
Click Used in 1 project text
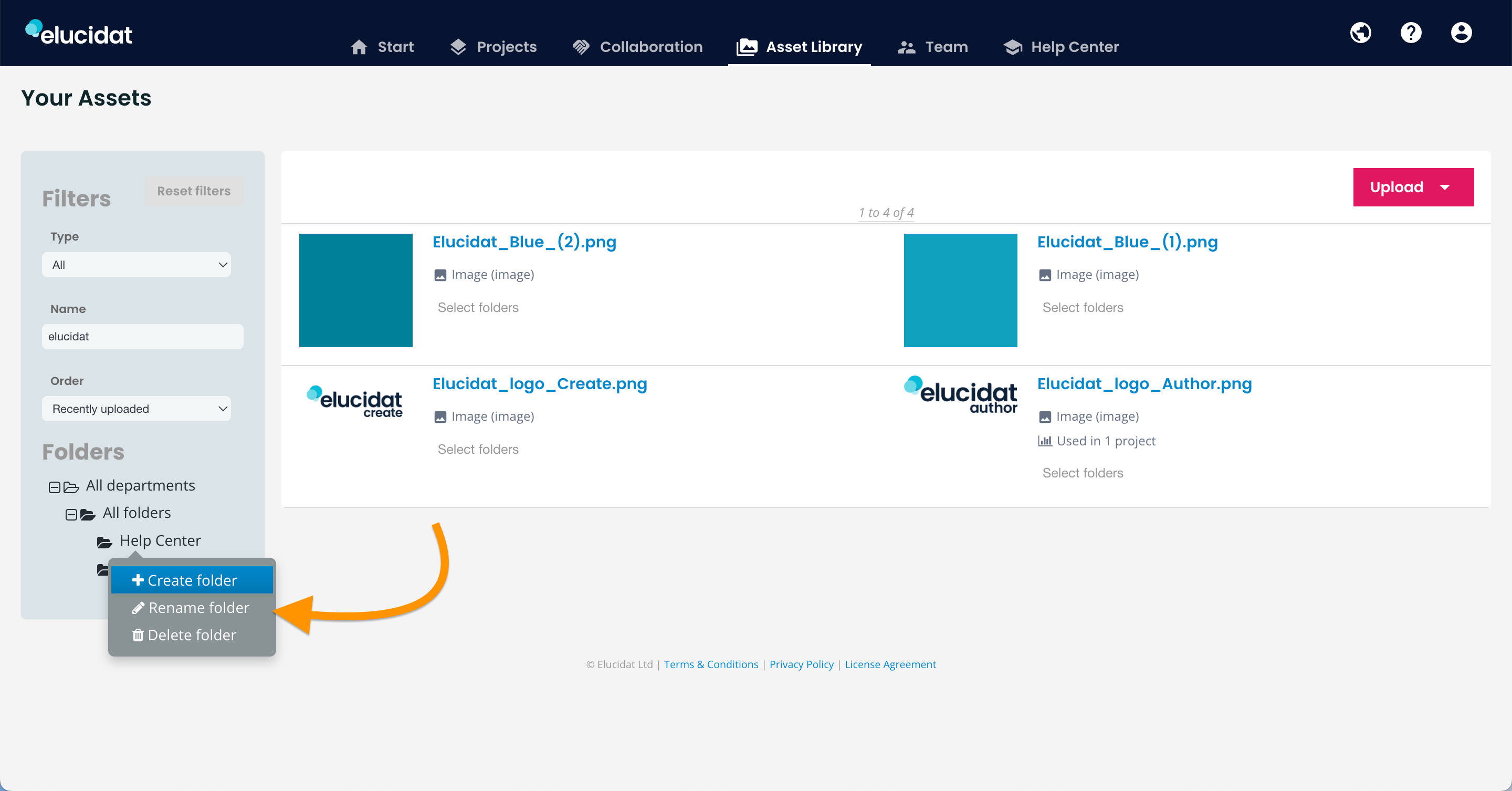[1106, 441]
